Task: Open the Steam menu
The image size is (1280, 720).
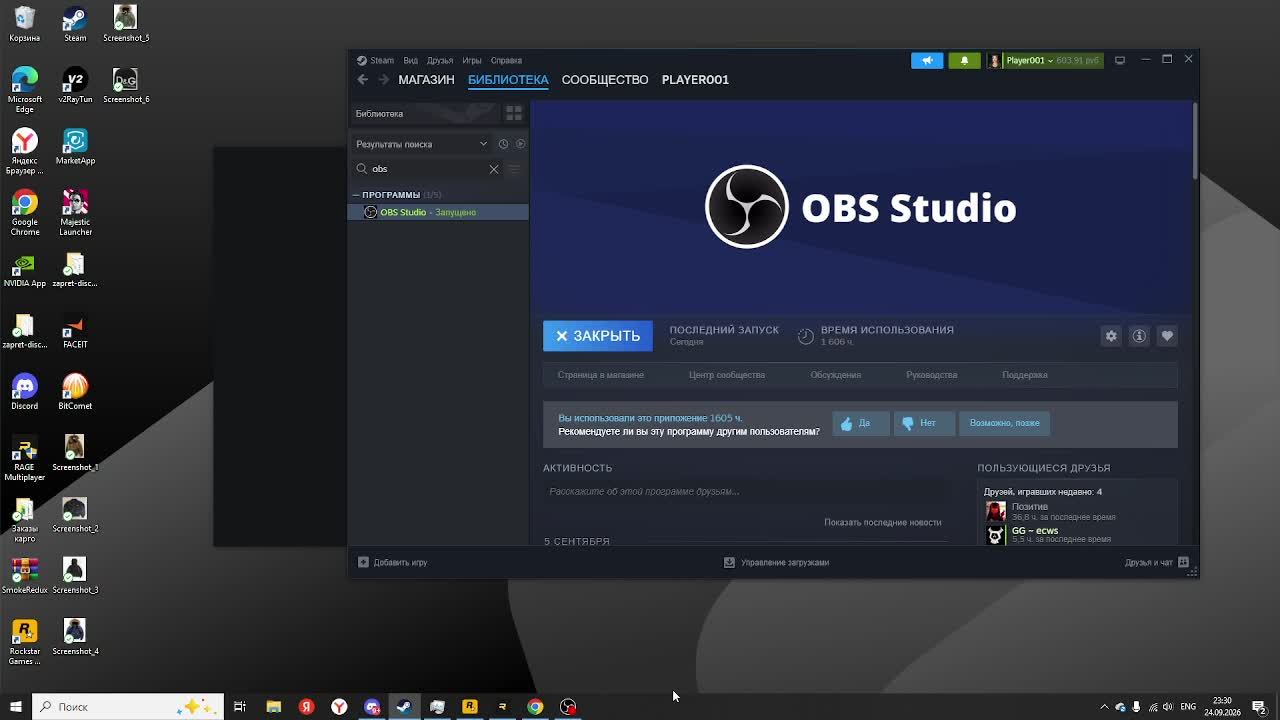Action: coord(376,60)
